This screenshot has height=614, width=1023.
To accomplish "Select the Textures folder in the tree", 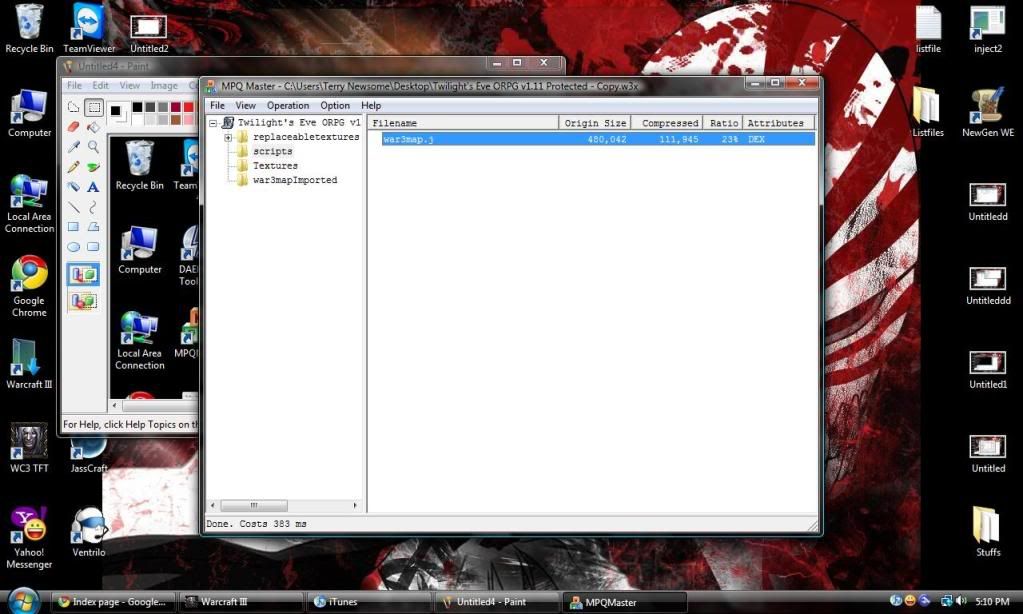I will pyautogui.click(x=275, y=166).
